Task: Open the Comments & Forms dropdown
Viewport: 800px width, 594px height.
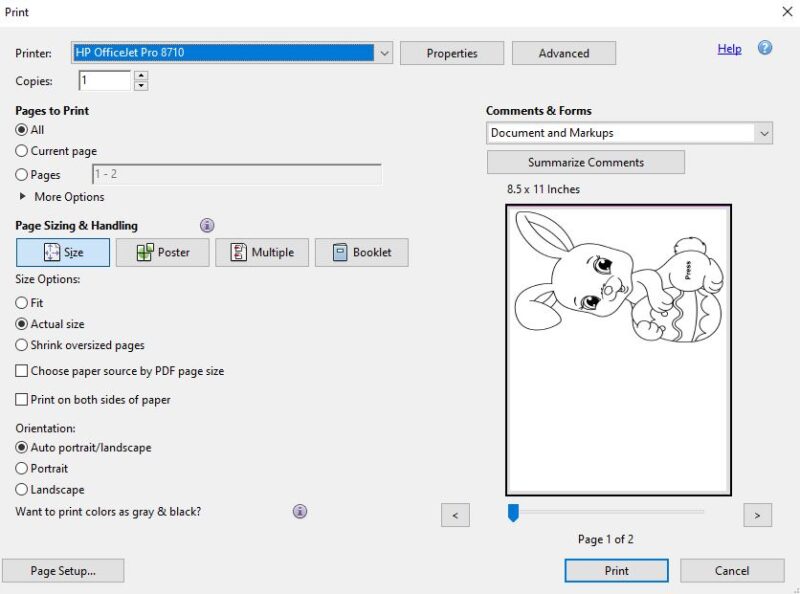Action: 764,133
